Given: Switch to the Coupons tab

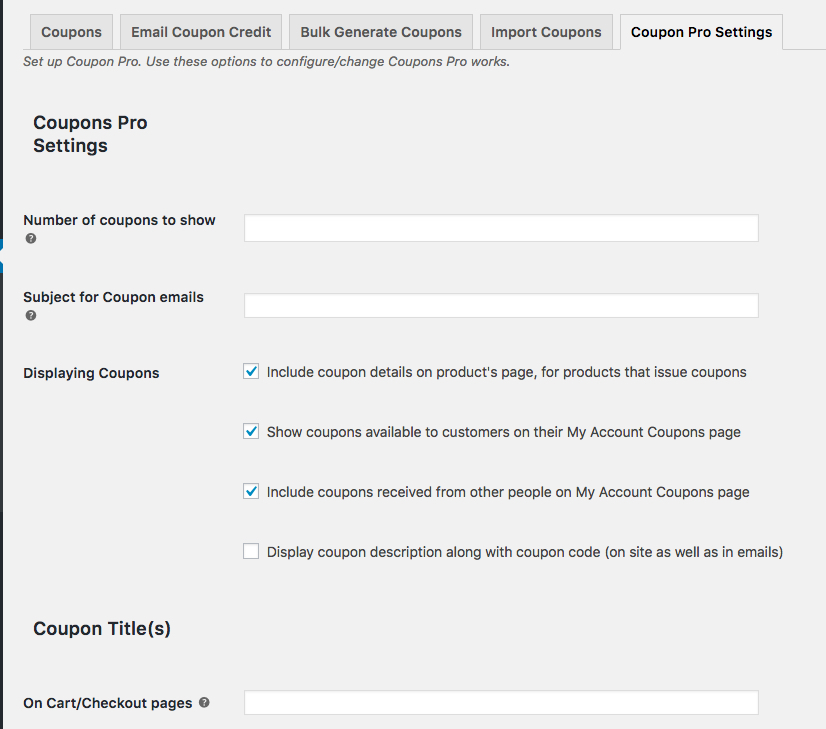Looking at the screenshot, I should pos(71,32).
